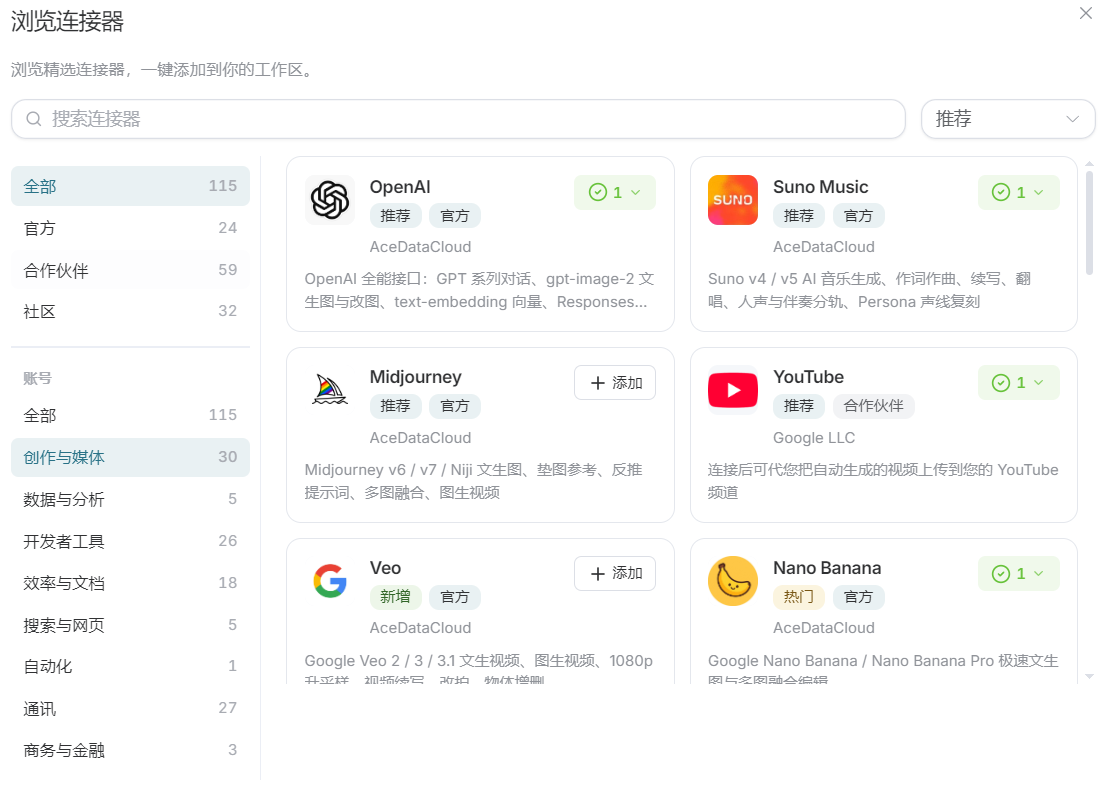The width and height of the screenshot is (1109, 789).
Task: Click the OpenAI logo icon
Action: pos(330,200)
